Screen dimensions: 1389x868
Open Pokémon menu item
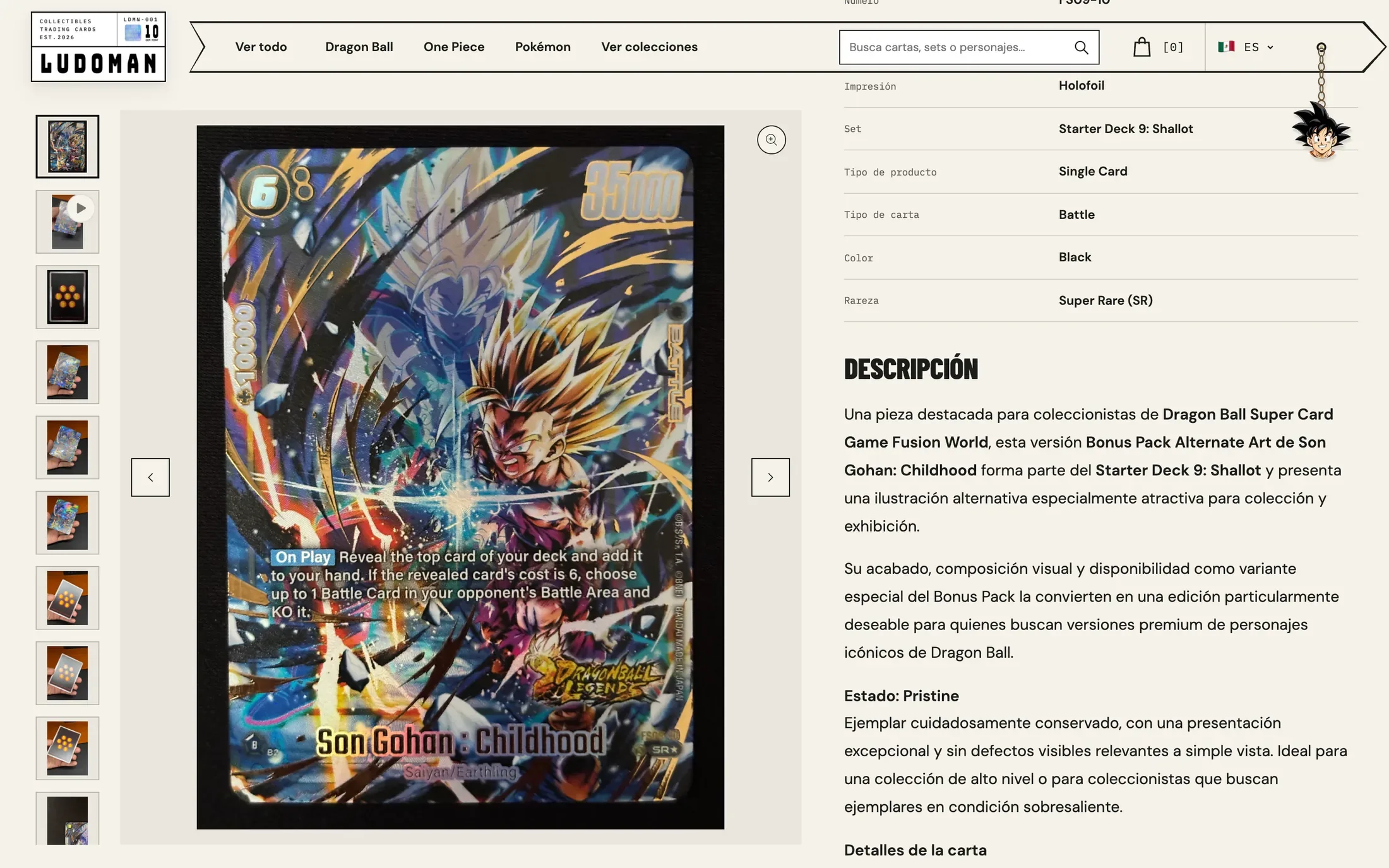coord(542,47)
